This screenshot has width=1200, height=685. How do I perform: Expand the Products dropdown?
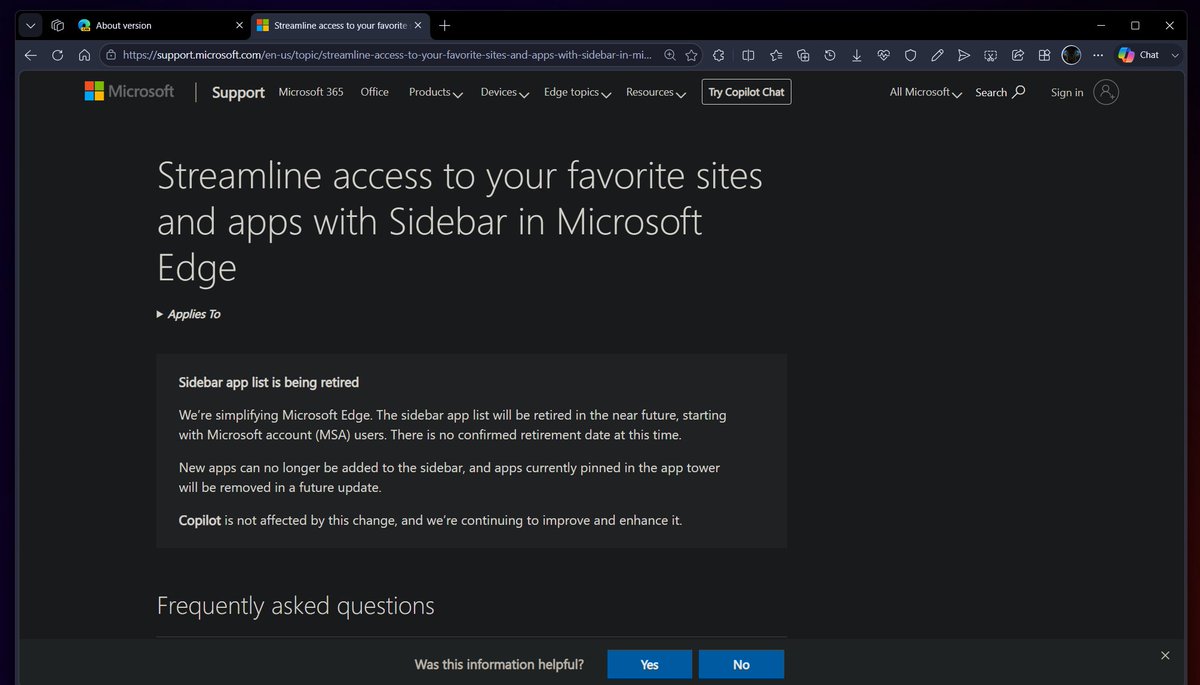coord(435,92)
